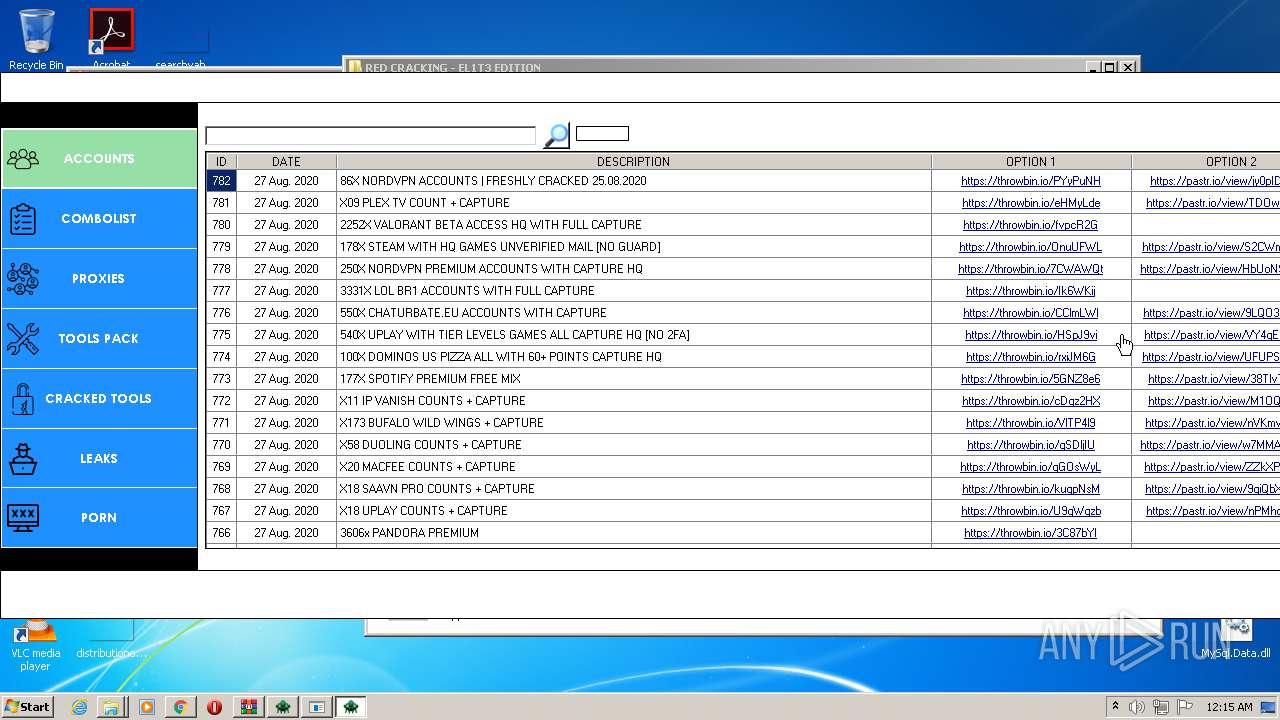Open throwbin.io/OnuUFWL link in row 779

coord(1031,247)
